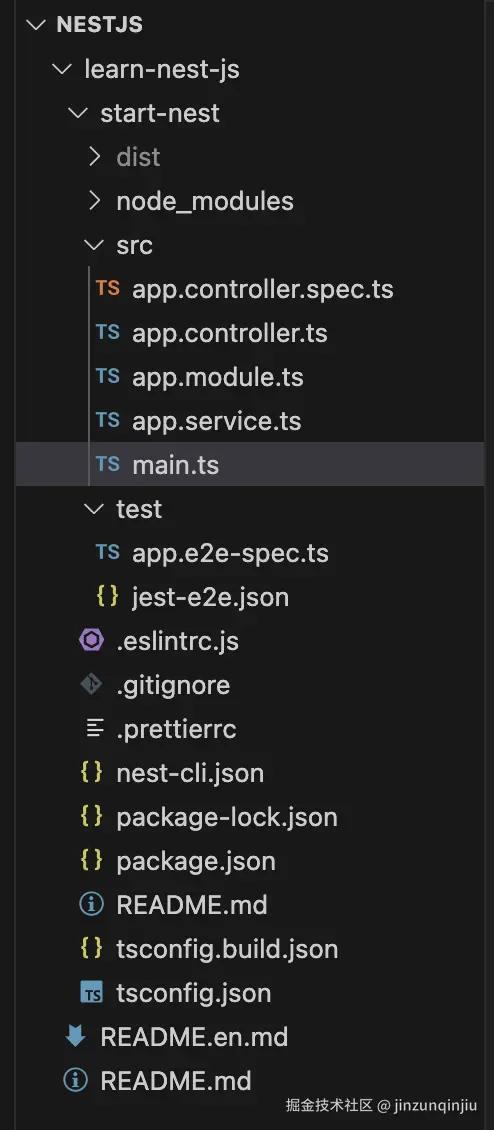Click the info icon of root README.md
Image resolution: width=494 pixels, height=1130 pixels.
click(x=76, y=1080)
